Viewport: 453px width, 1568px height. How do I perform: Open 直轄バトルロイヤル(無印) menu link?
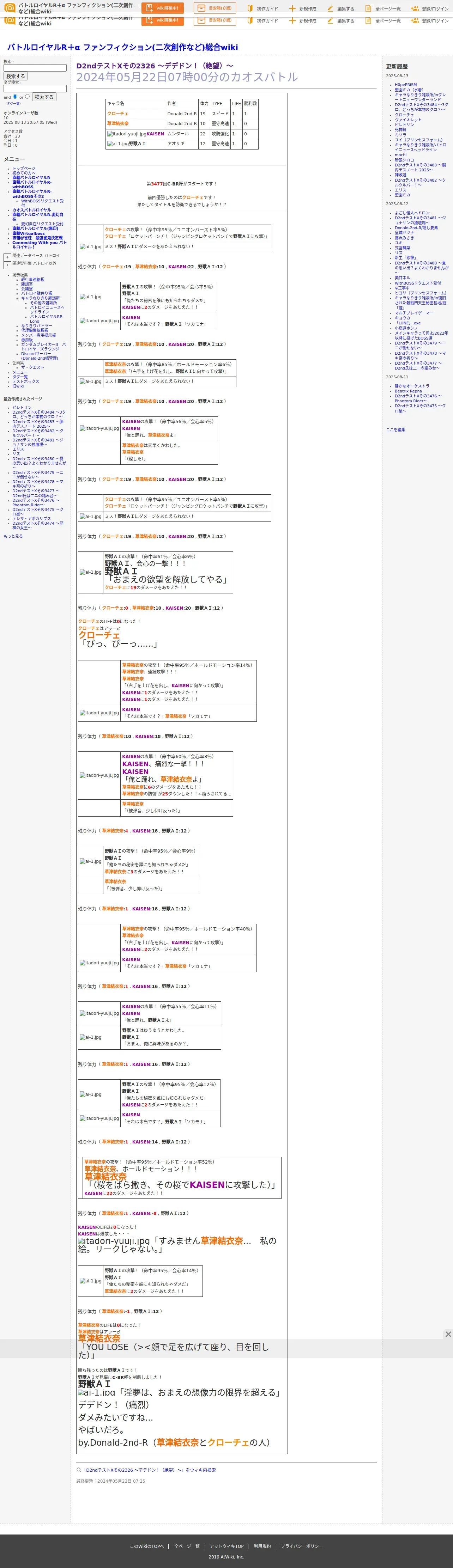pyautogui.click(x=35, y=228)
